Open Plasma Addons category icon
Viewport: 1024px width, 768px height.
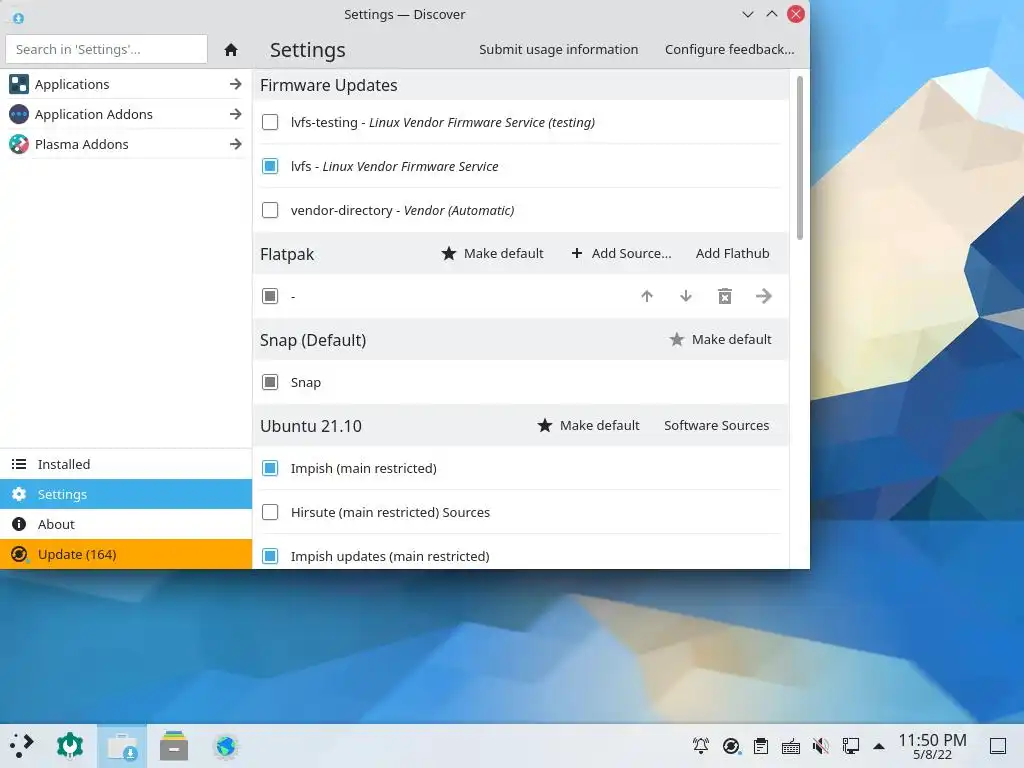click(19, 144)
